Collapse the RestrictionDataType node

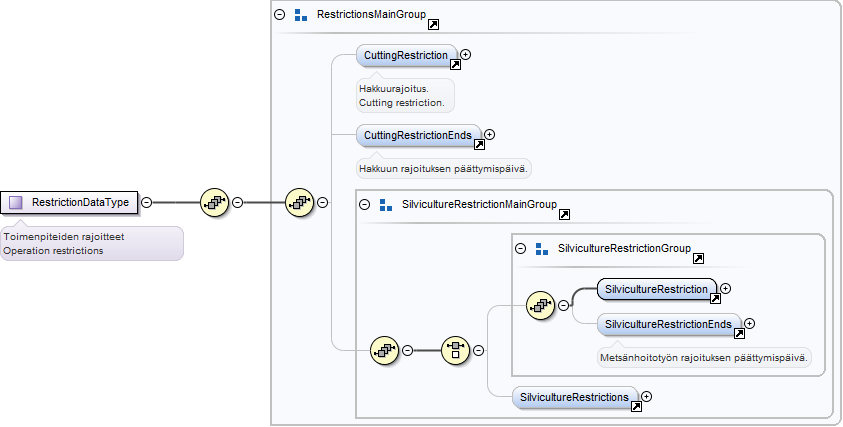pos(146,203)
